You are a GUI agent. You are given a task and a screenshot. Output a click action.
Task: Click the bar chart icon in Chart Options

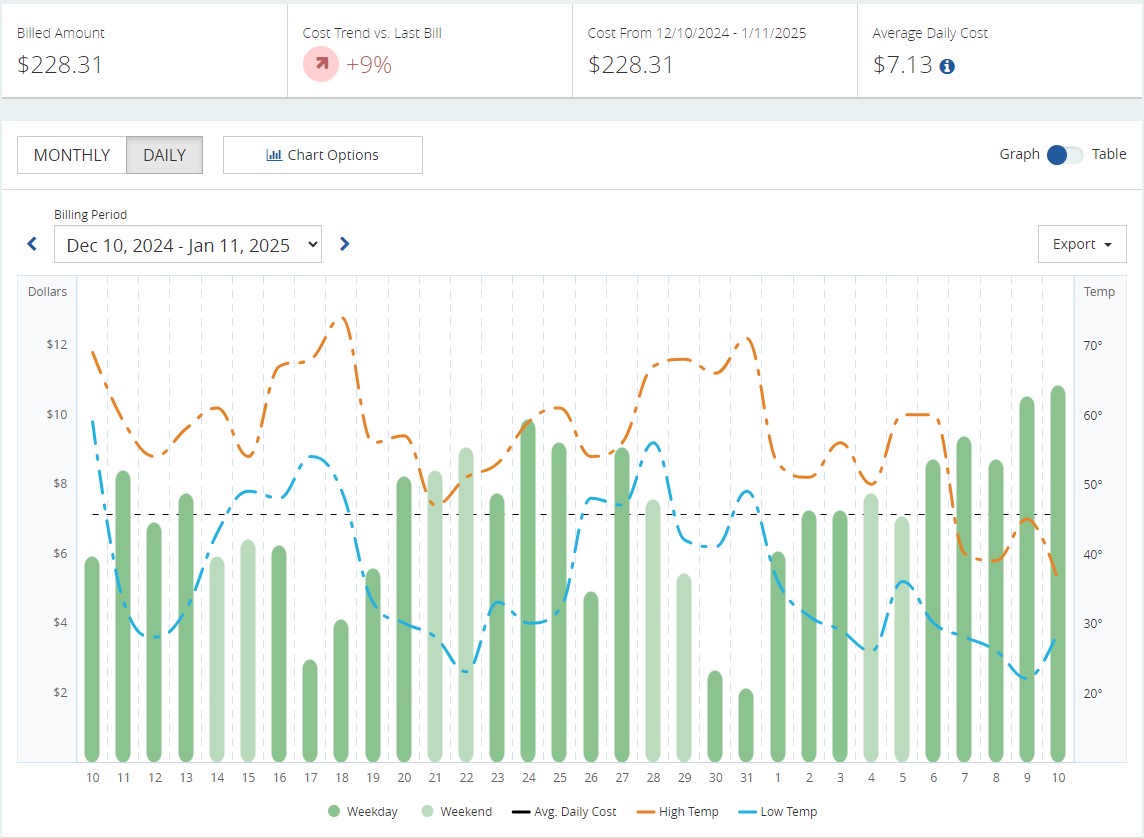click(274, 155)
